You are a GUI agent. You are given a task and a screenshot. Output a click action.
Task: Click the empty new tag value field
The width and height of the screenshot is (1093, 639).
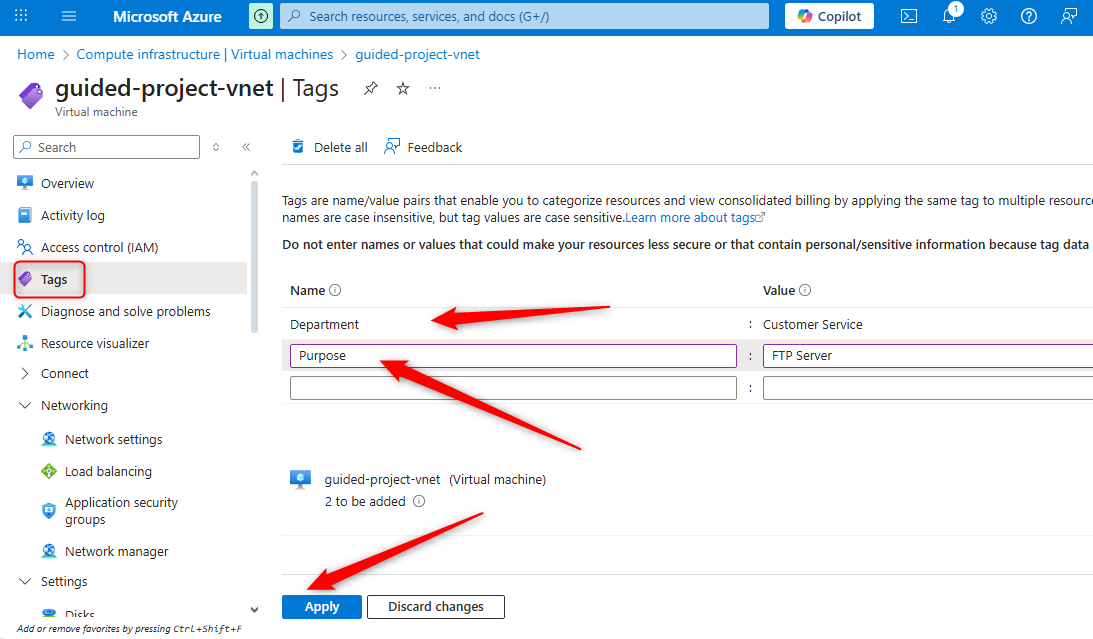928,388
